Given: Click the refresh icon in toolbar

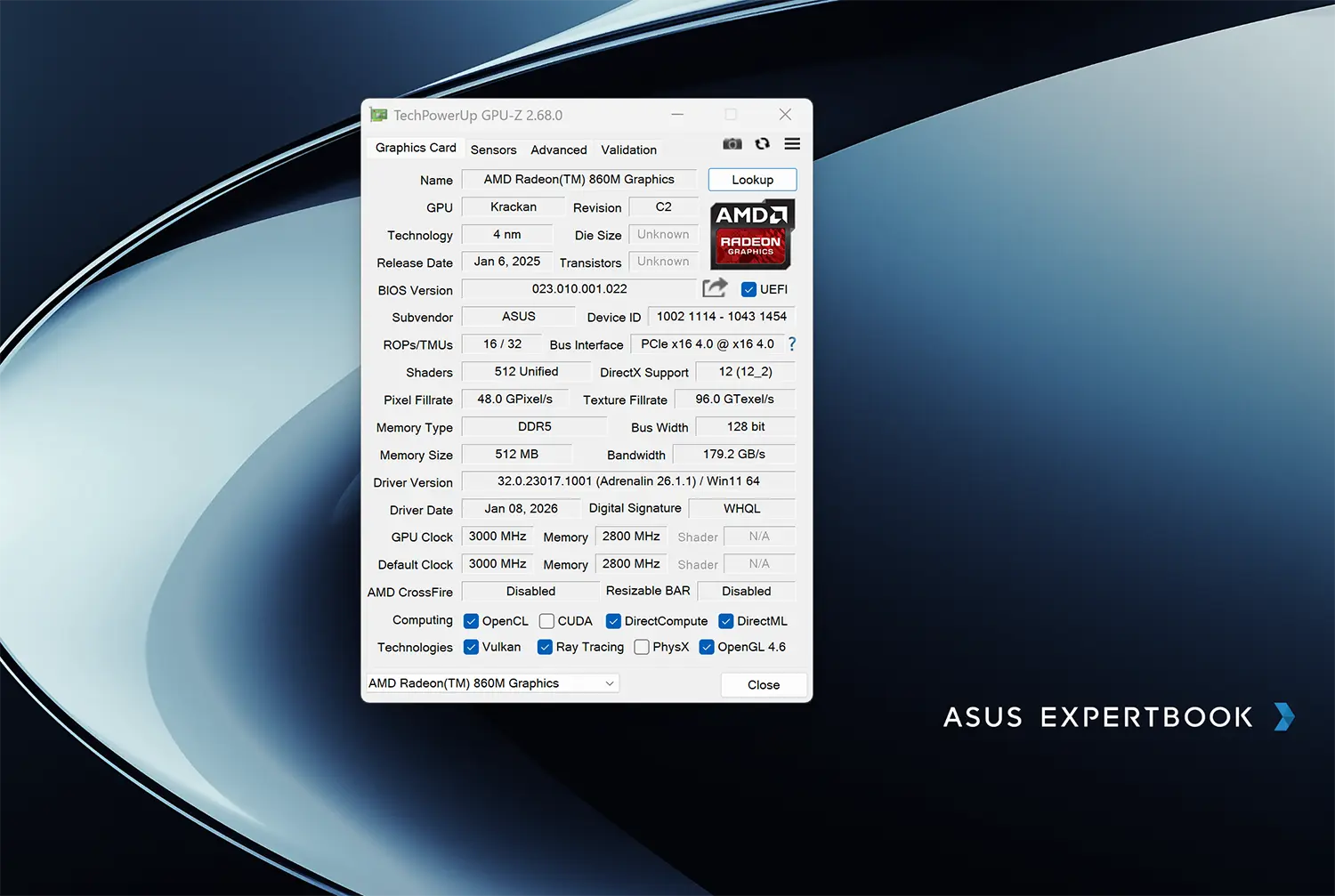Looking at the screenshot, I should (x=762, y=144).
